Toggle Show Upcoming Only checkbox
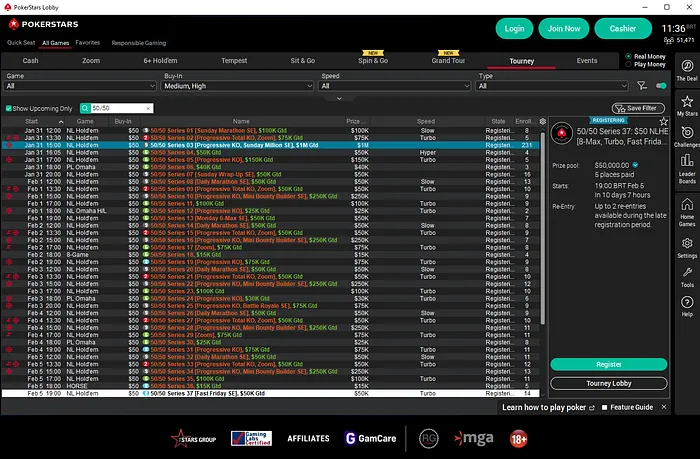This screenshot has width=700, height=459. tap(8, 108)
